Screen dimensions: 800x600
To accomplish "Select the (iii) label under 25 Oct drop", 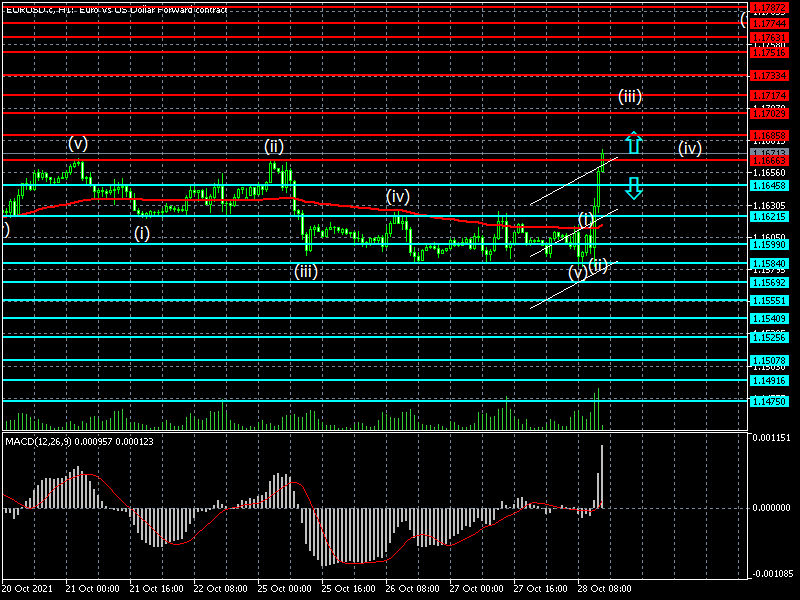I will [306, 271].
